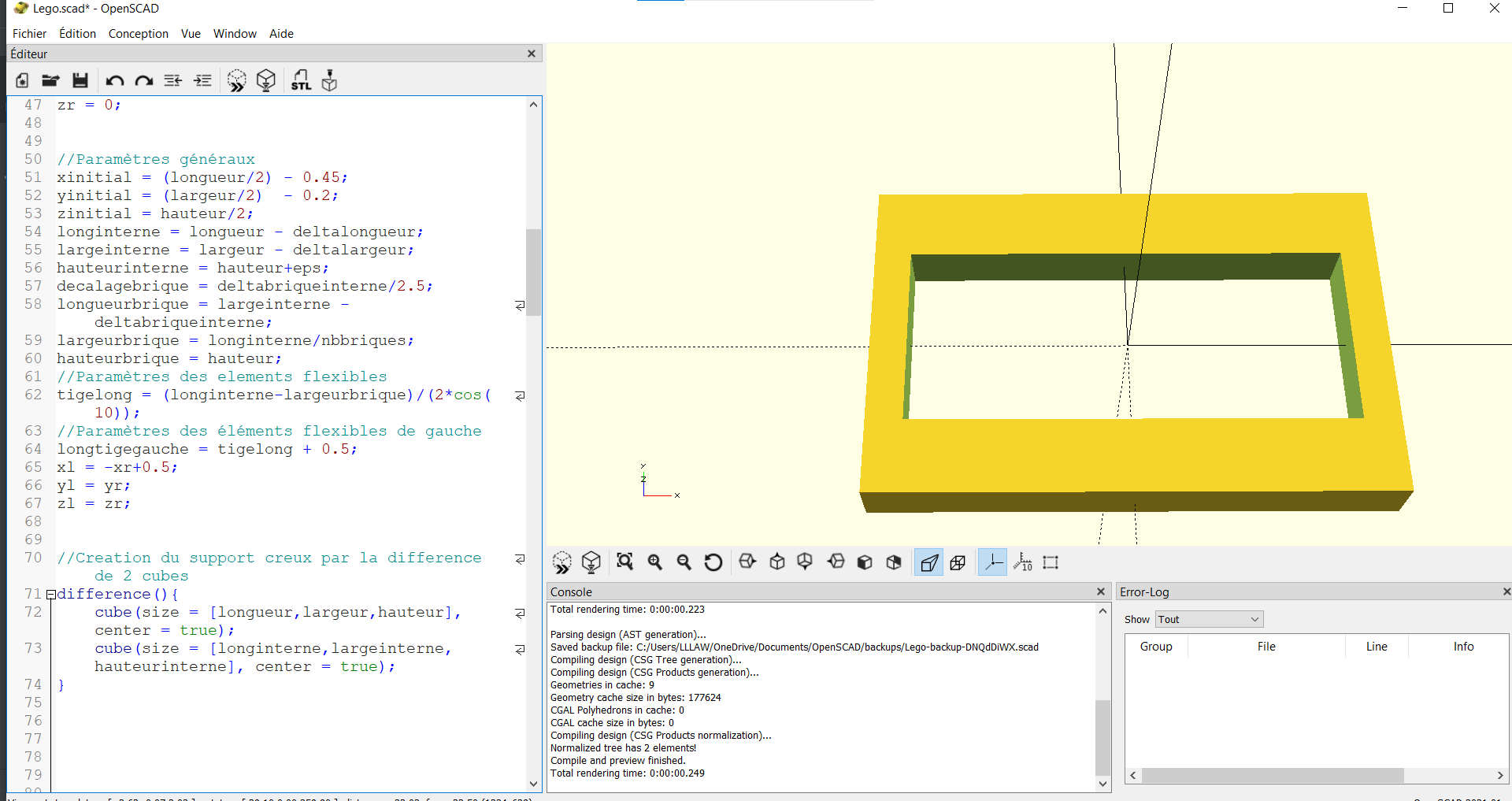Click line 51 xinitial code line
1512x801 pixels.
pyautogui.click(x=202, y=177)
